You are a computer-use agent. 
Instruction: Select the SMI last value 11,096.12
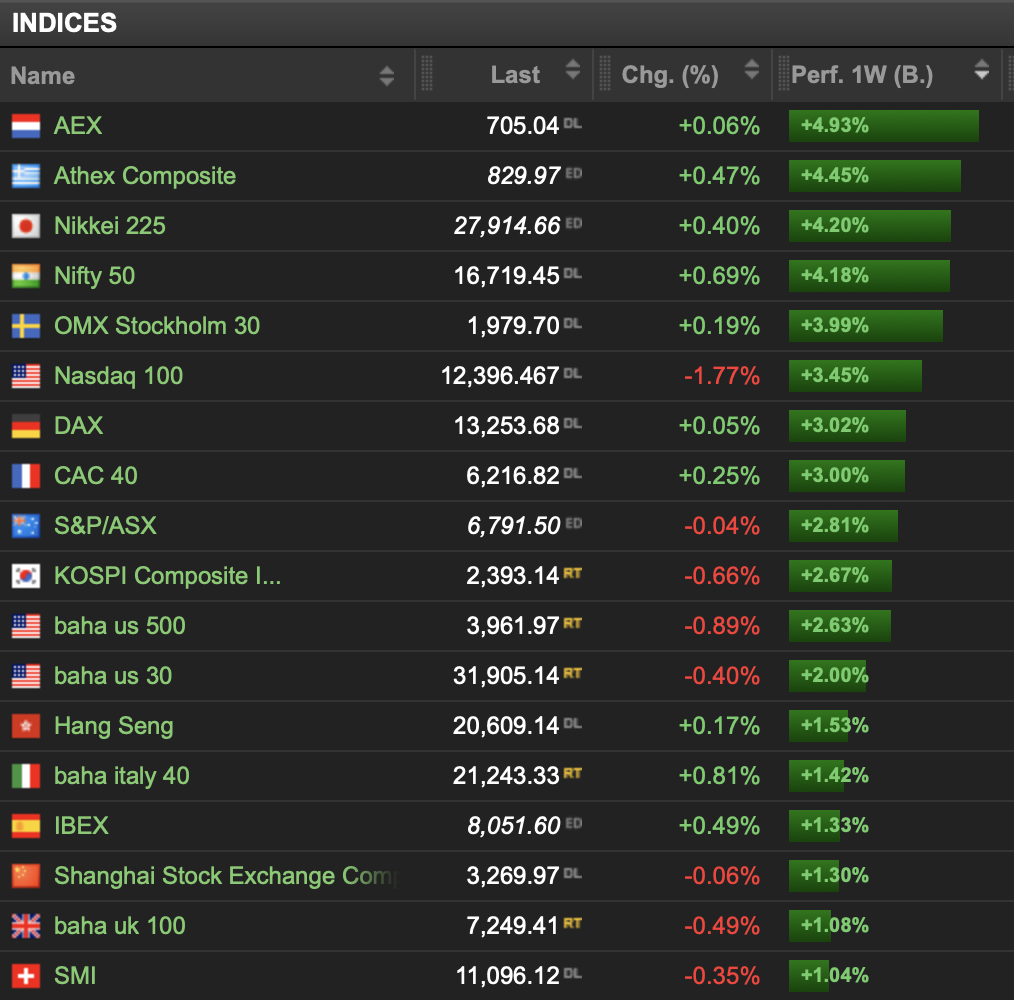[x=508, y=975]
